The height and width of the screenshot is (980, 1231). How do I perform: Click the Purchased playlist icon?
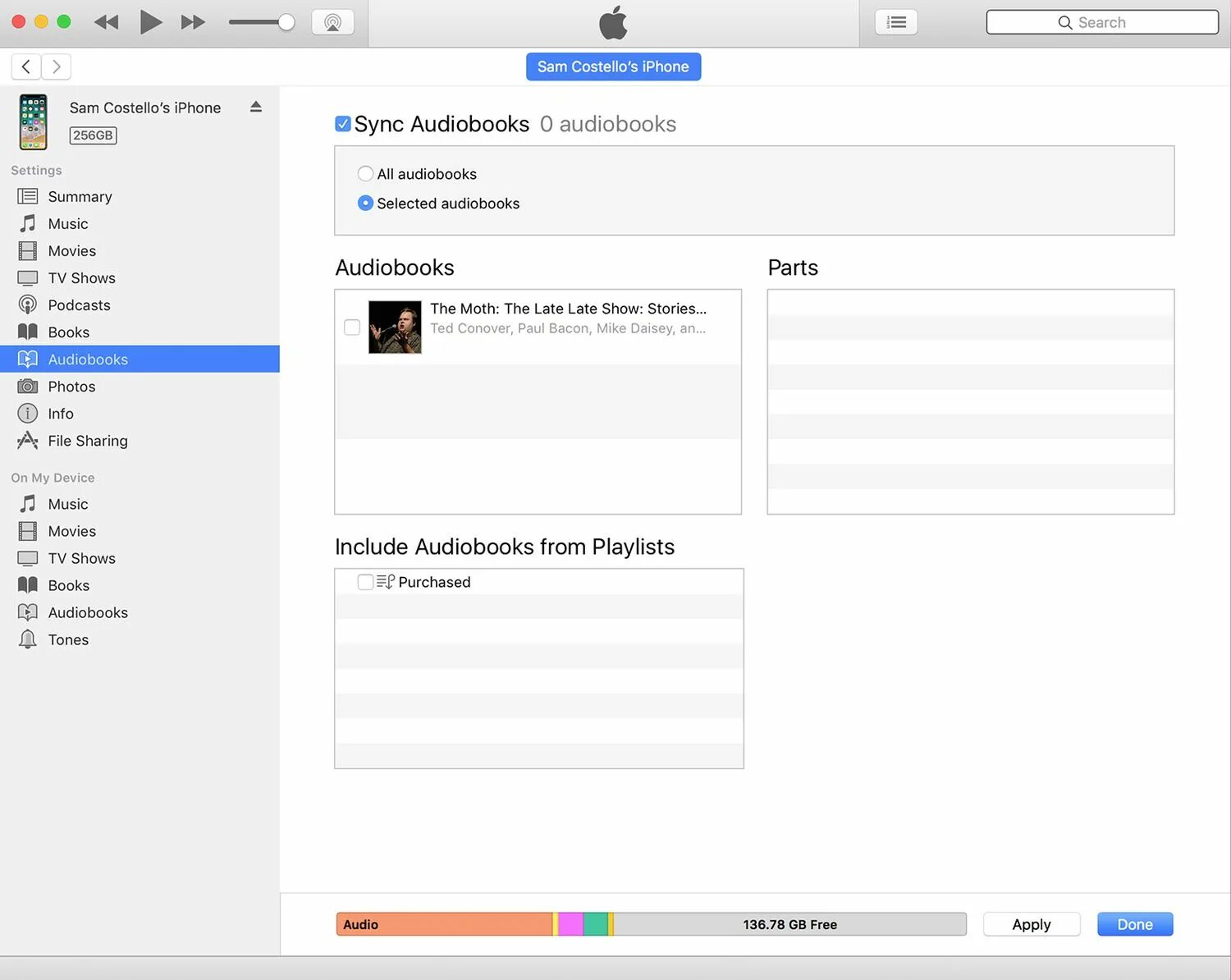tap(386, 582)
